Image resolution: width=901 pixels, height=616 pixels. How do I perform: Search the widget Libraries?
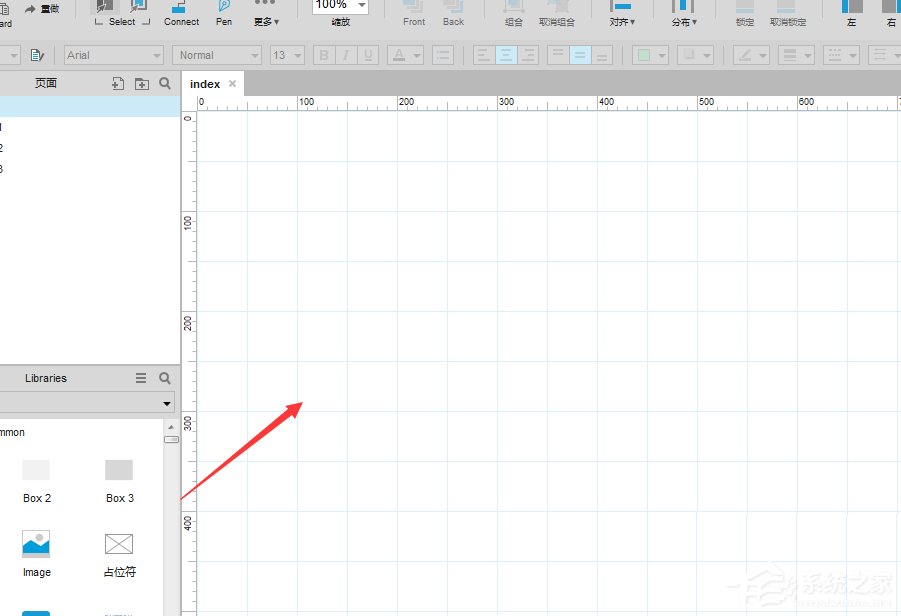(165, 378)
